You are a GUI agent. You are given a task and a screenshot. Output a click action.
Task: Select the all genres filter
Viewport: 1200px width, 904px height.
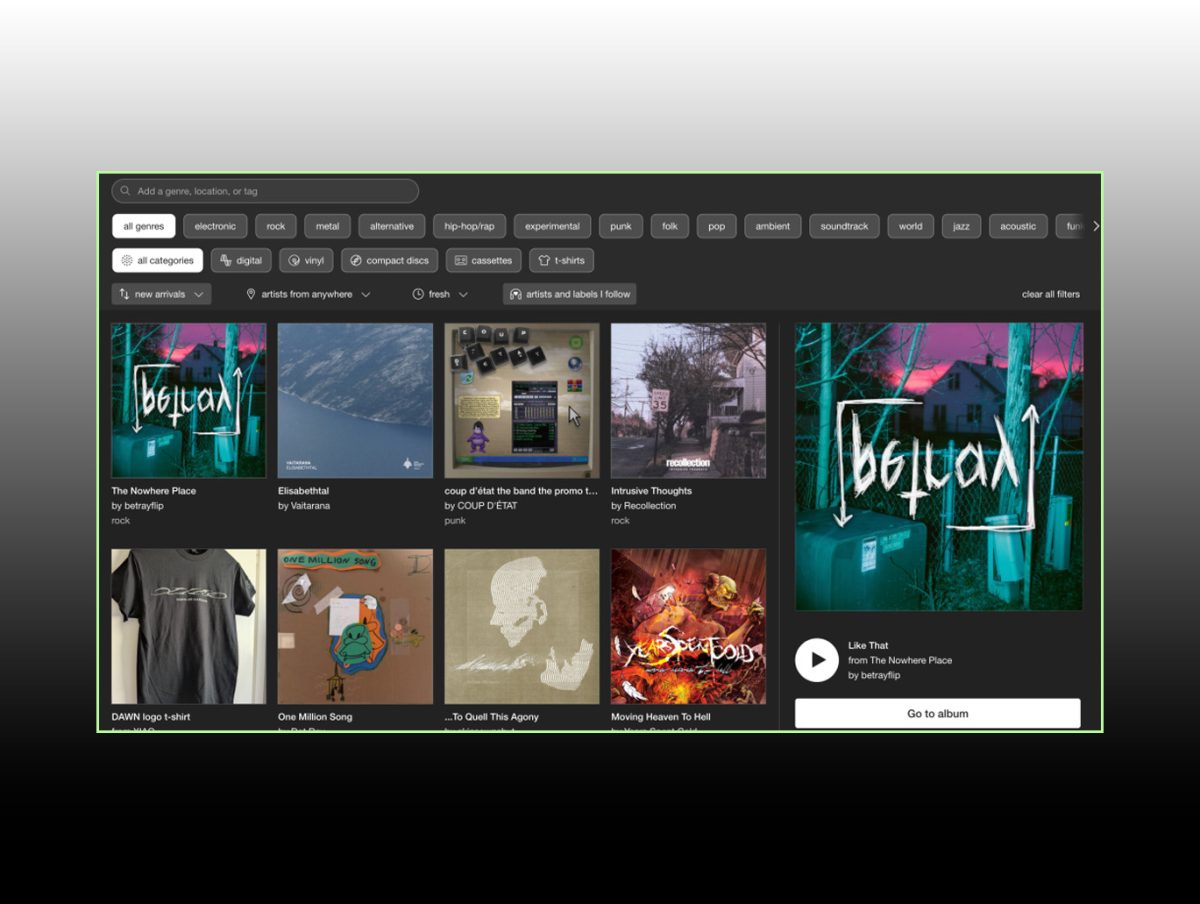[144, 226]
